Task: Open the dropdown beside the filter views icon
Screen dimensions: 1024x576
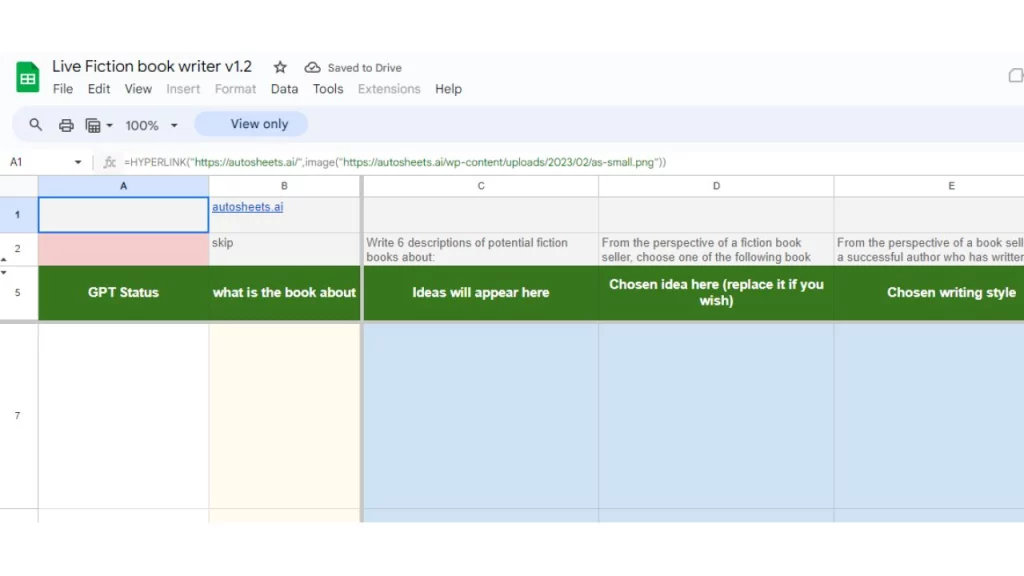Action: [x=108, y=125]
